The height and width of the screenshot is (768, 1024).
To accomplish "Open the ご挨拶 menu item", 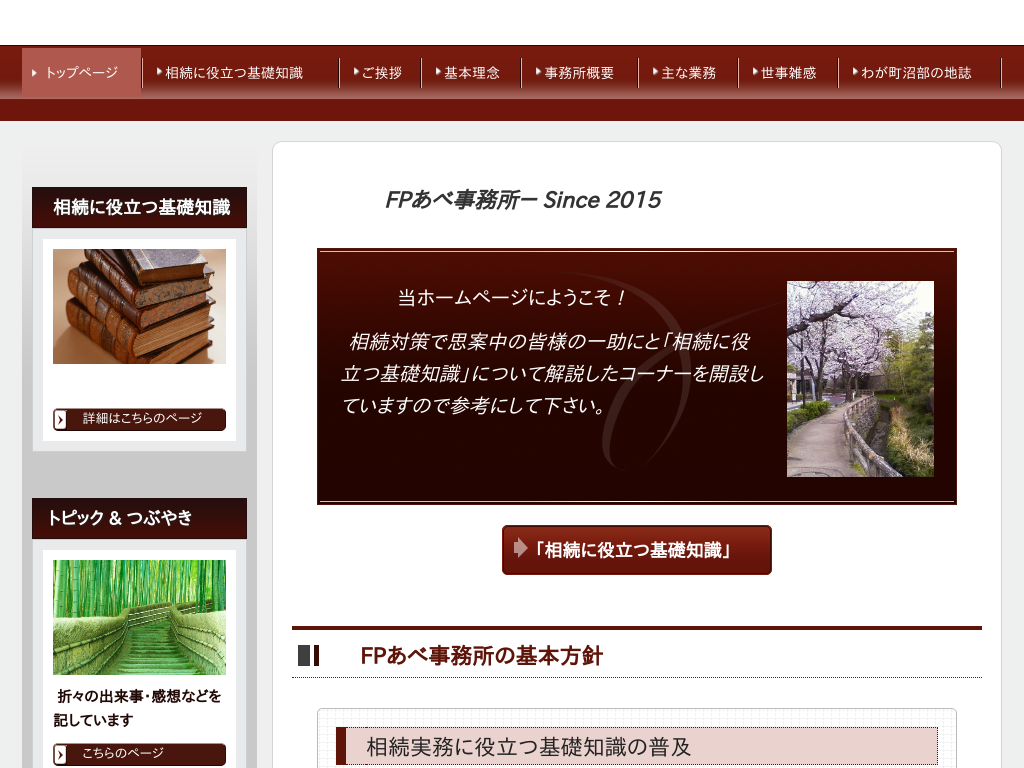I will (381, 73).
